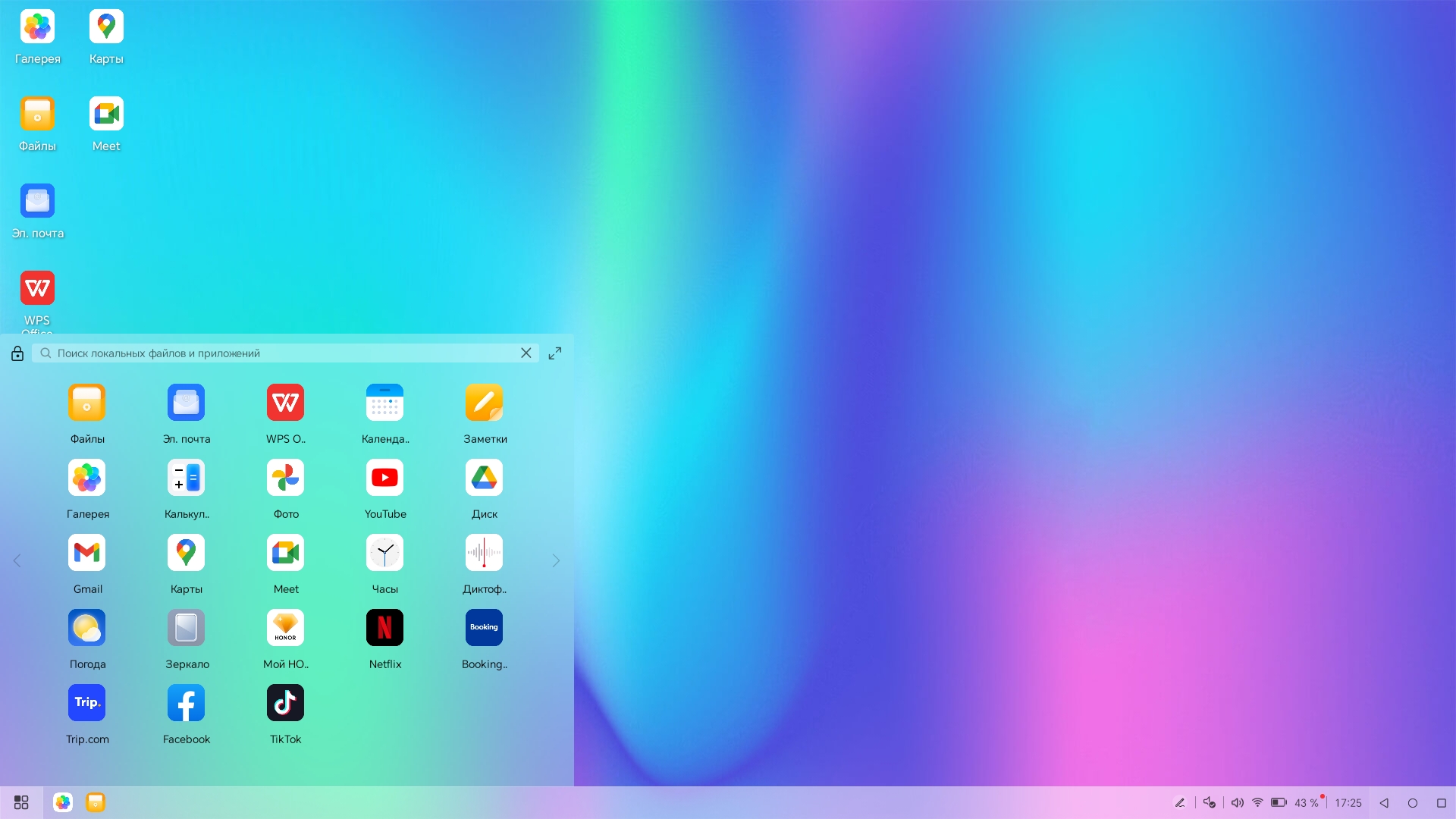
Task: Open the Booking.com app icon
Action: pyautogui.click(x=484, y=628)
